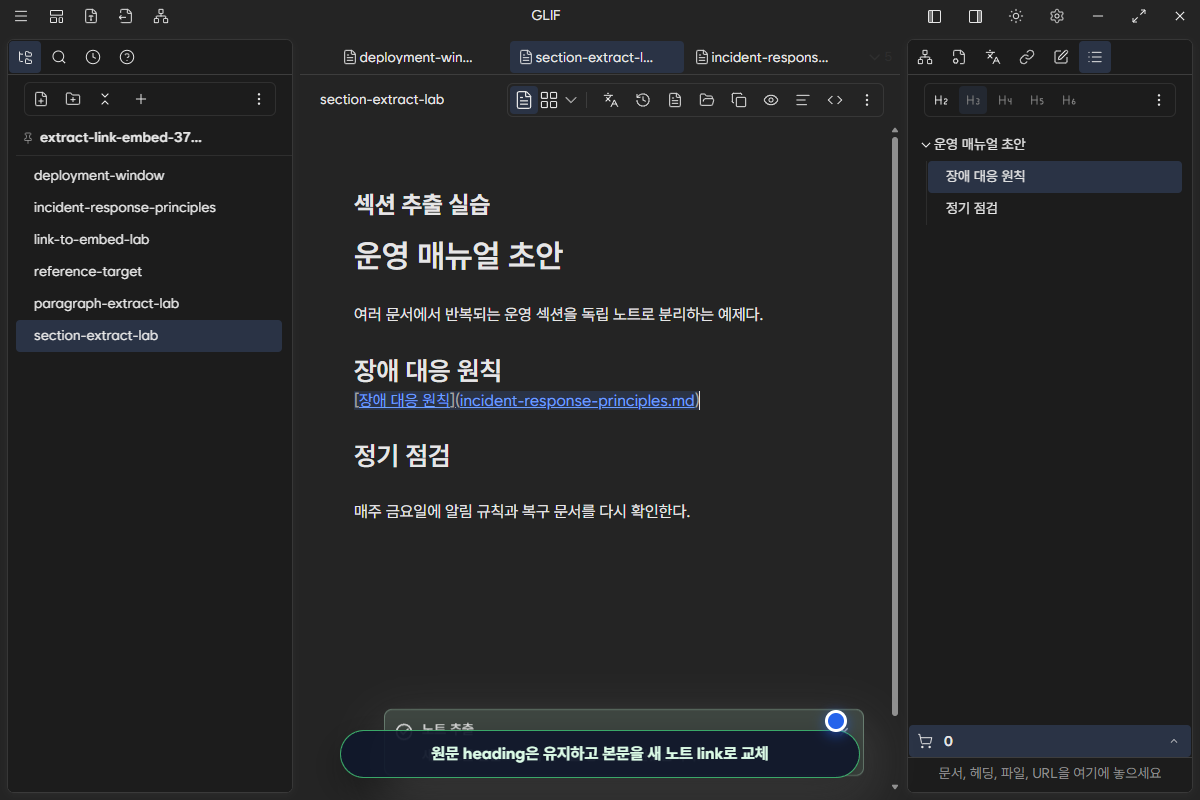The width and height of the screenshot is (1200, 800).
Task: Expand the view mode dropdown chevron
Action: [x=571, y=100]
